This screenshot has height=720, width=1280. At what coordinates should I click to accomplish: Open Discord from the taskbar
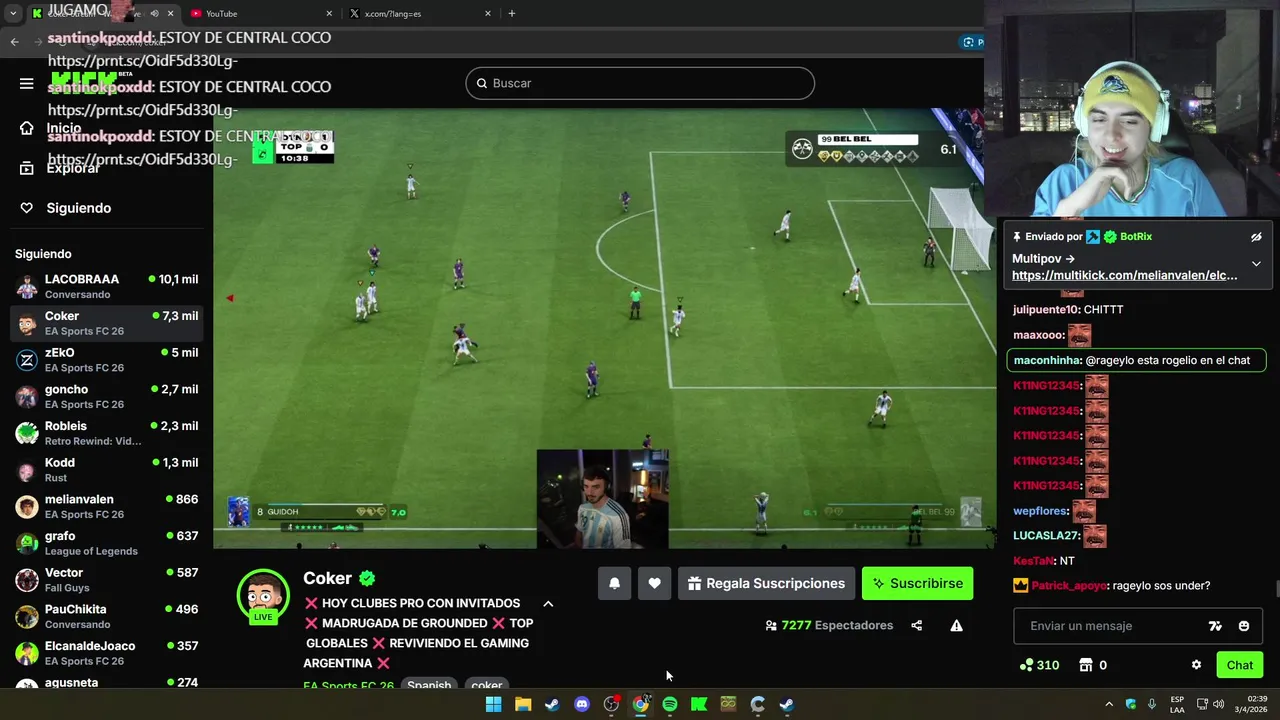pyautogui.click(x=582, y=704)
